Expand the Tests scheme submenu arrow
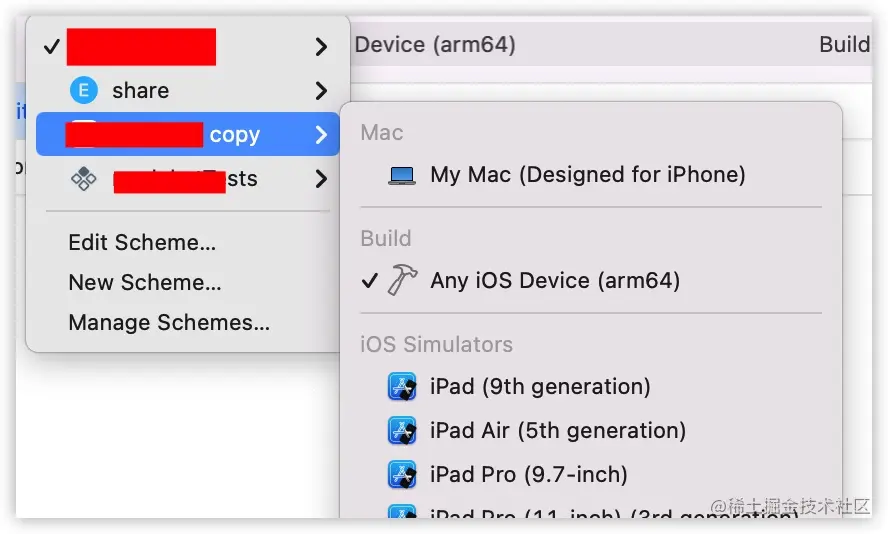Viewport: 888px width, 534px height. click(x=321, y=179)
